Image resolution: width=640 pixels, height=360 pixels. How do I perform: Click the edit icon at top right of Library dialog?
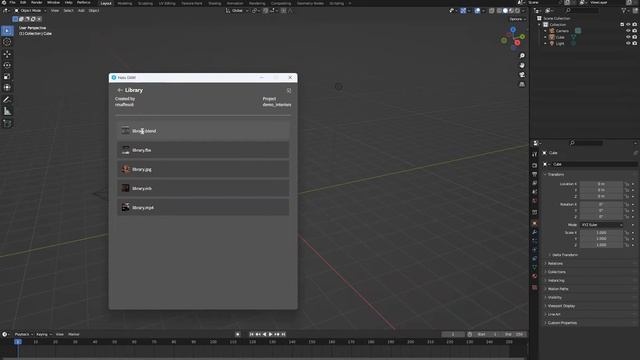[x=289, y=91]
